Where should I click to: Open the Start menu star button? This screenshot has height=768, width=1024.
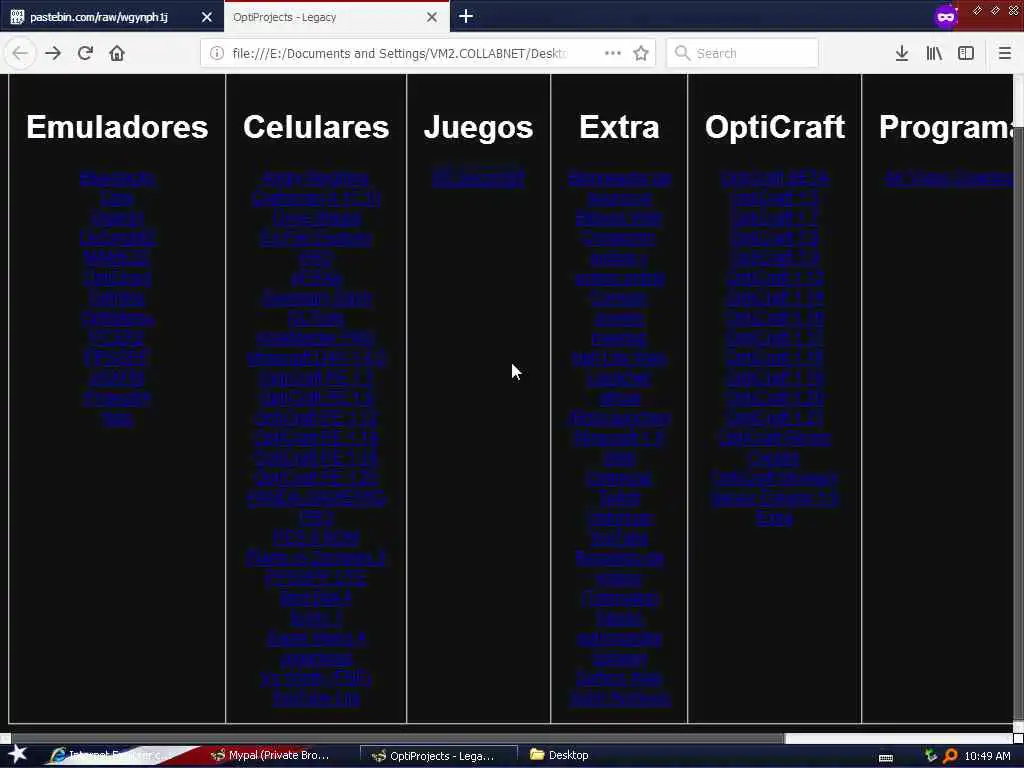point(17,754)
